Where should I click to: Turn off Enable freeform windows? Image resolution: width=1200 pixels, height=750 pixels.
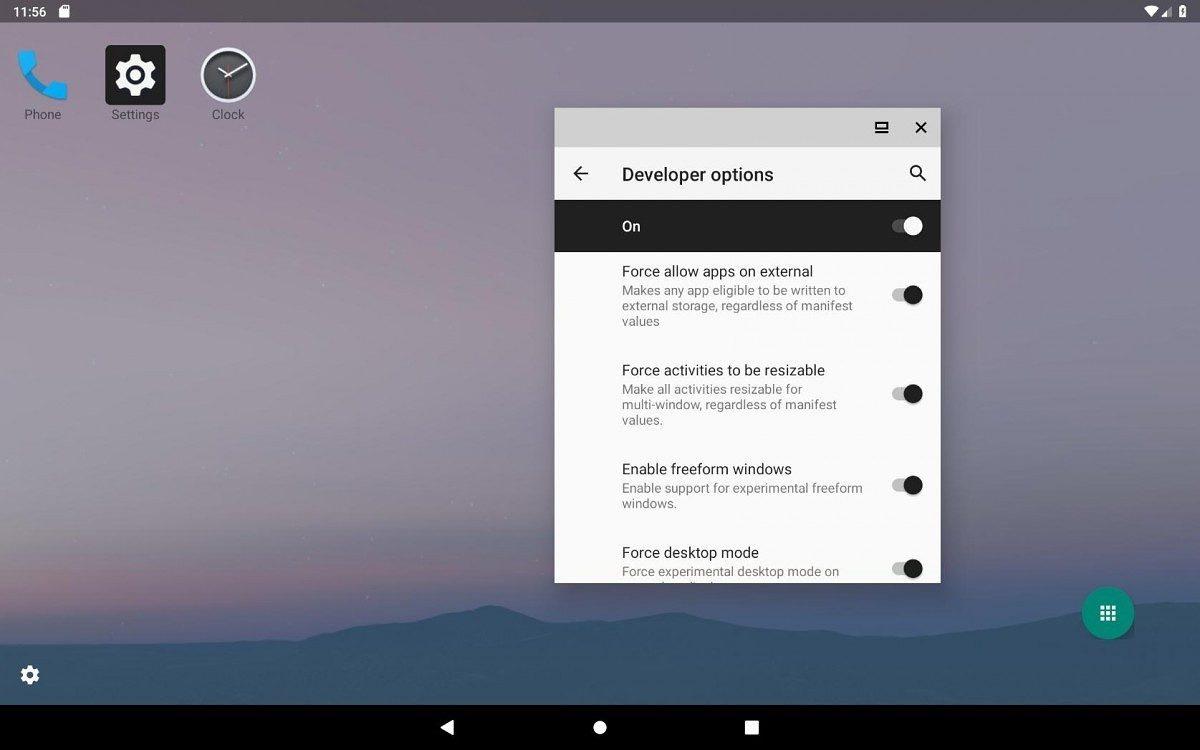click(x=908, y=485)
